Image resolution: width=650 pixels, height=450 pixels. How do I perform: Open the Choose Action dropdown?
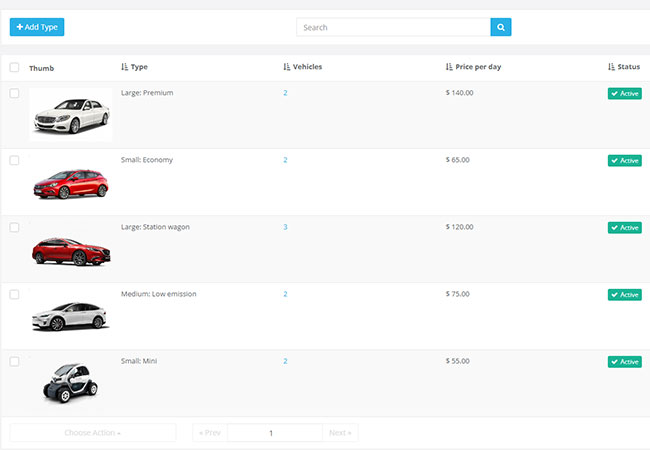[x=93, y=433]
